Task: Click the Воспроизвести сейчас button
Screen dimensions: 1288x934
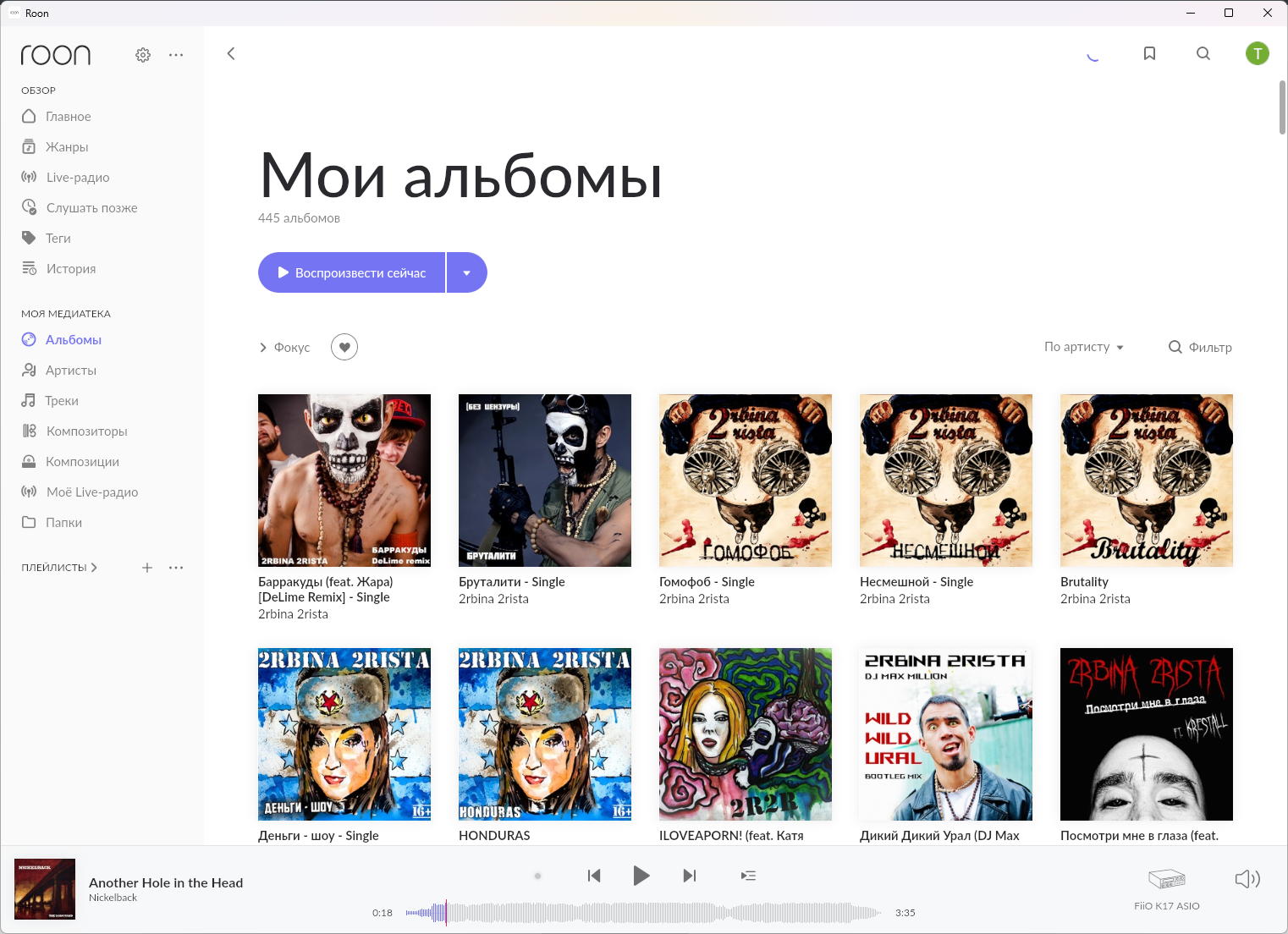Action: pyautogui.click(x=352, y=272)
